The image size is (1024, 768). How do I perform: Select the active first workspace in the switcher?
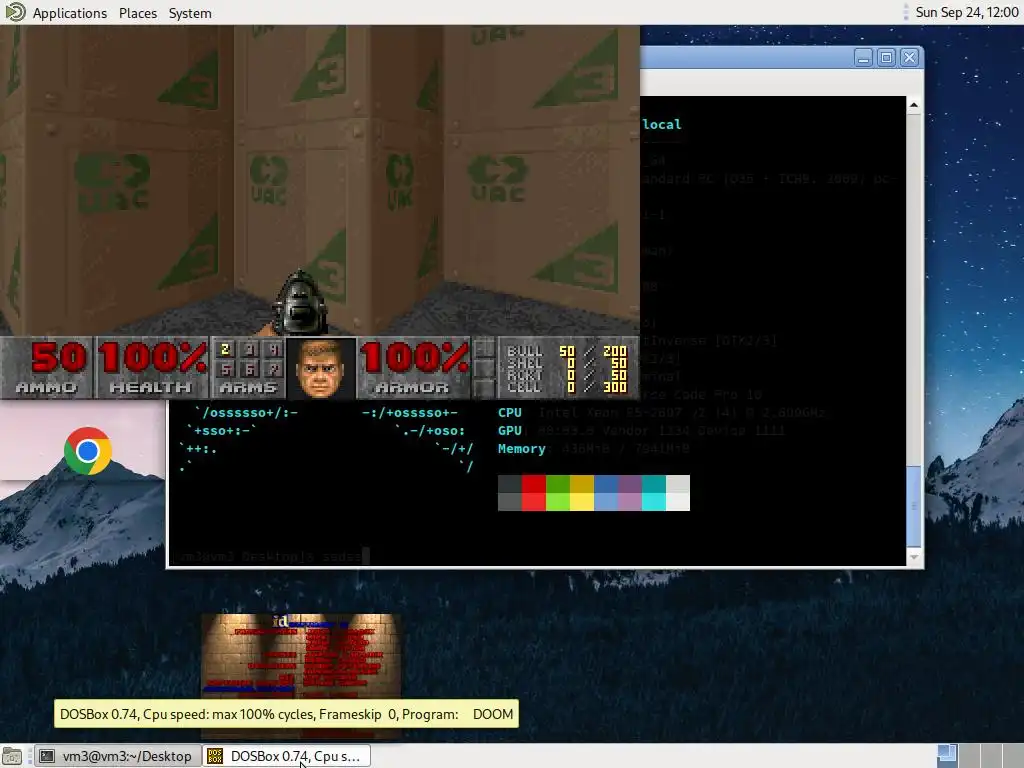tap(948, 756)
